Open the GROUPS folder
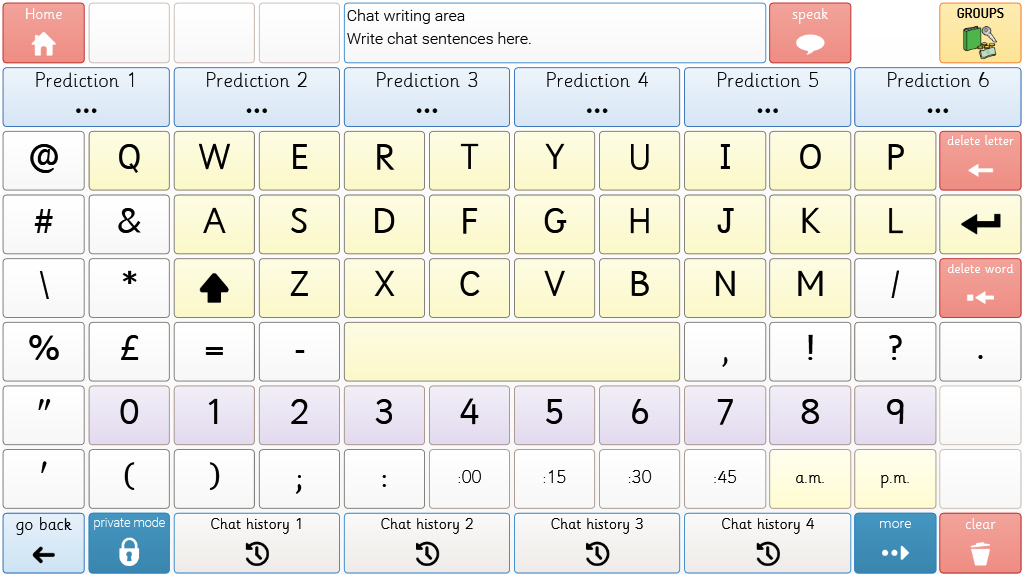Image resolution: width=1024 pixels, height=576 pixels. click(980, 33)
